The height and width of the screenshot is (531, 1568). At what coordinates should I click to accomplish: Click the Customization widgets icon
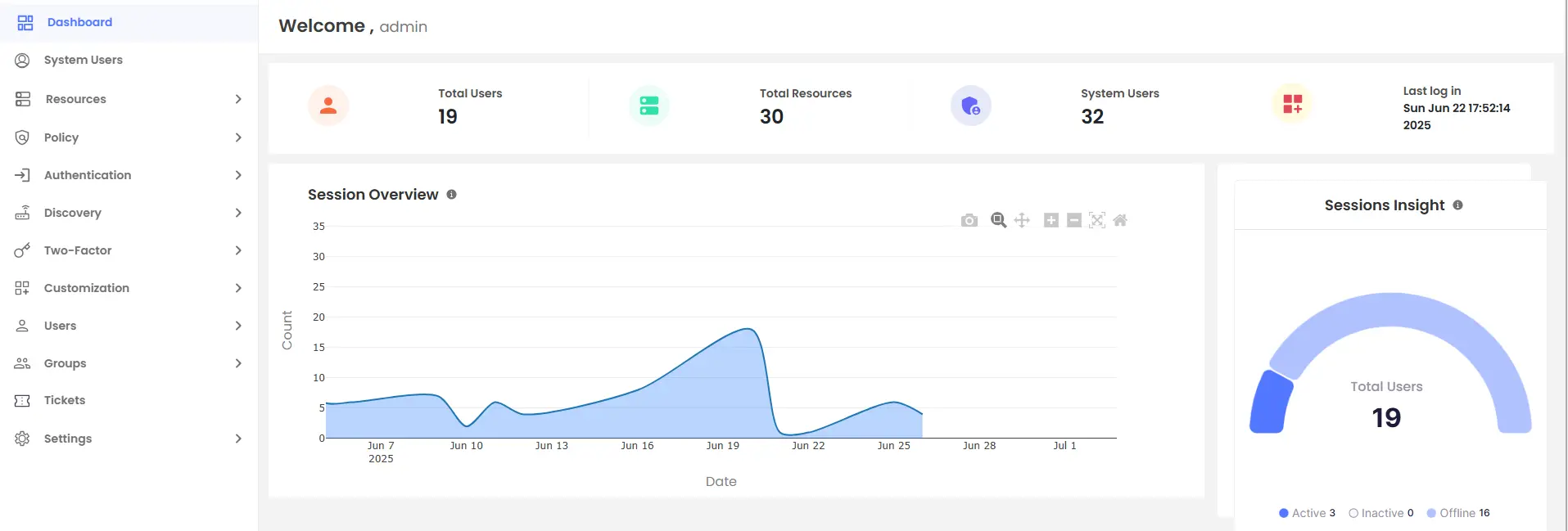coord(22,287)
